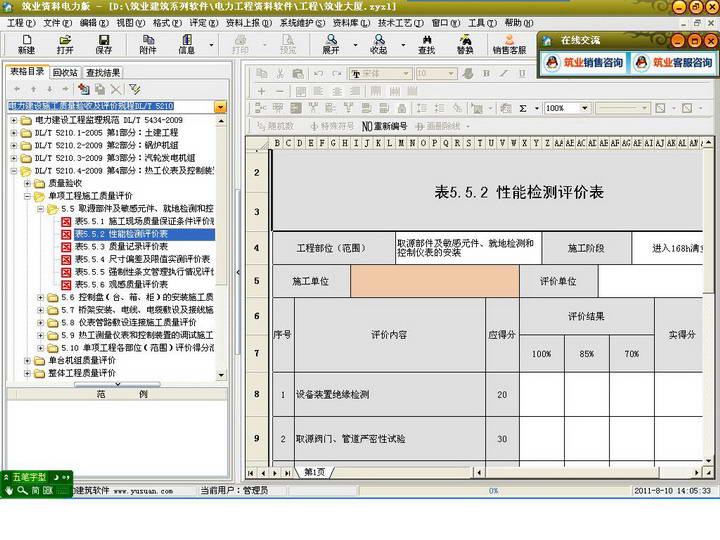Open the 资料上报 menu

point(248,22)
